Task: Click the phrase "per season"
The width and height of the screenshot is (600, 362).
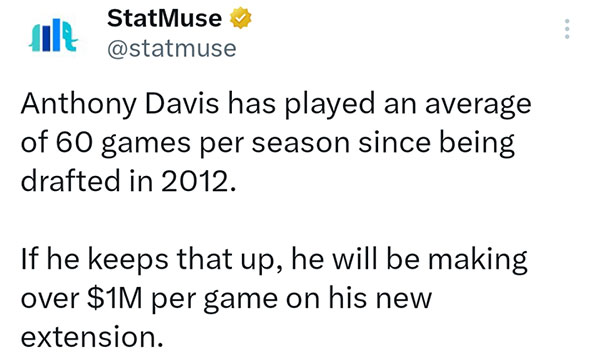Action: tap(275, 144)
